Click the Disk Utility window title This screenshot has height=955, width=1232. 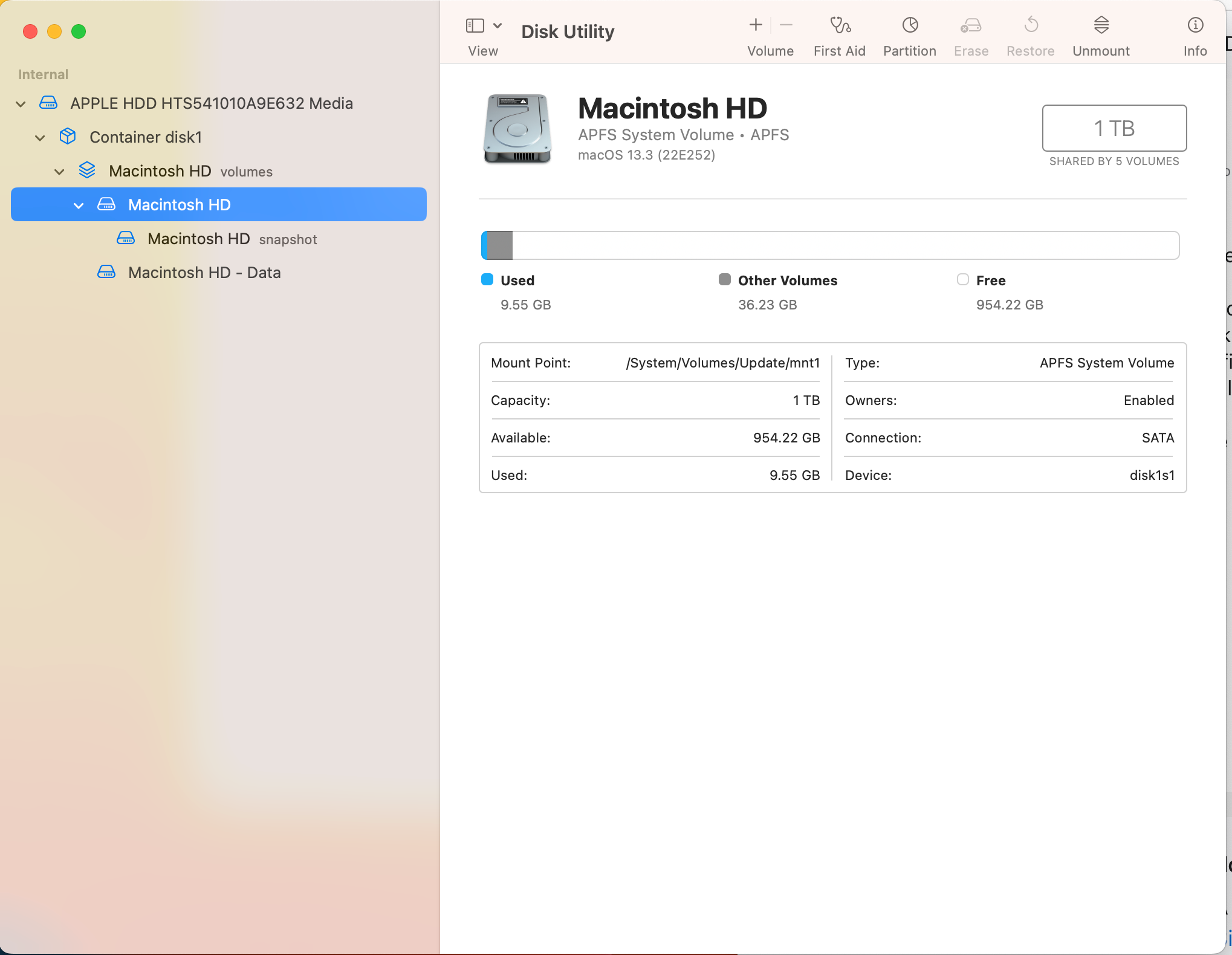[x=568, y=31]
